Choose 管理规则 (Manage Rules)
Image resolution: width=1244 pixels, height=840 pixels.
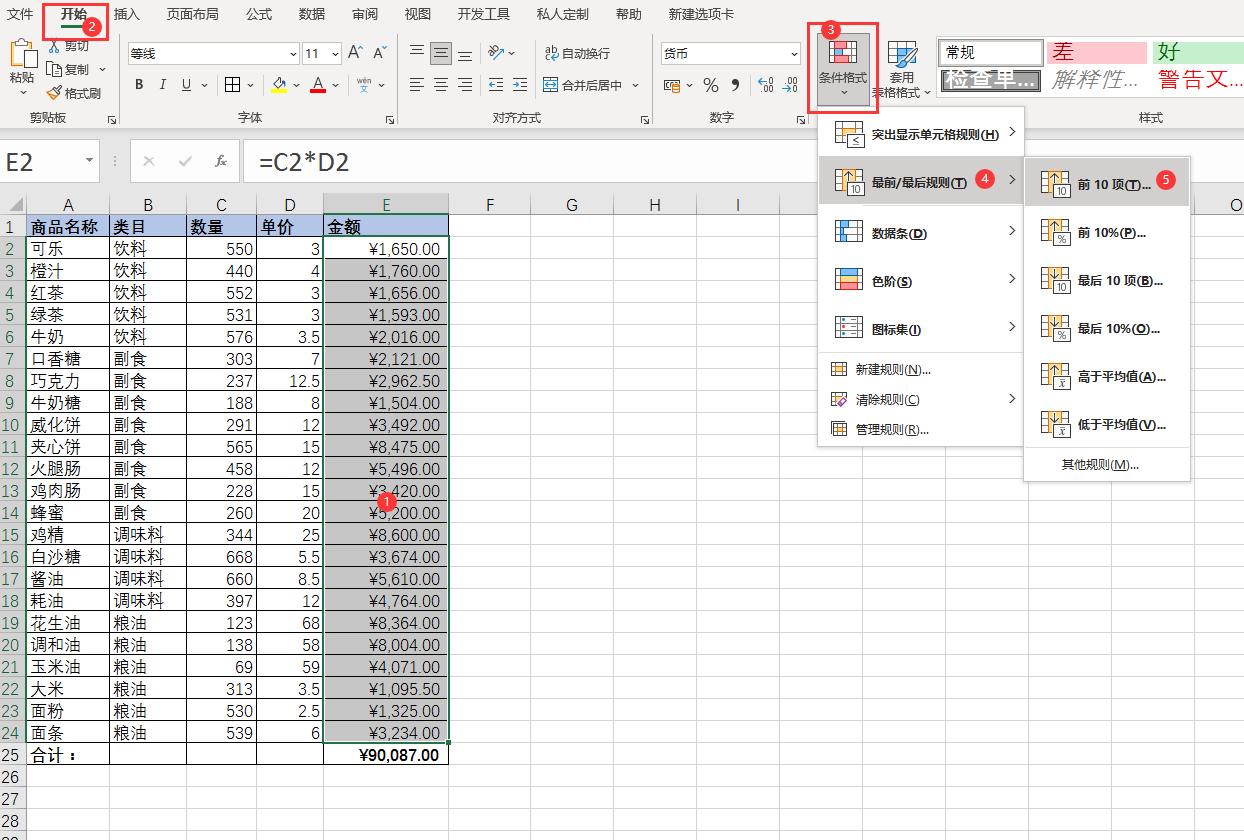[921, 430]
